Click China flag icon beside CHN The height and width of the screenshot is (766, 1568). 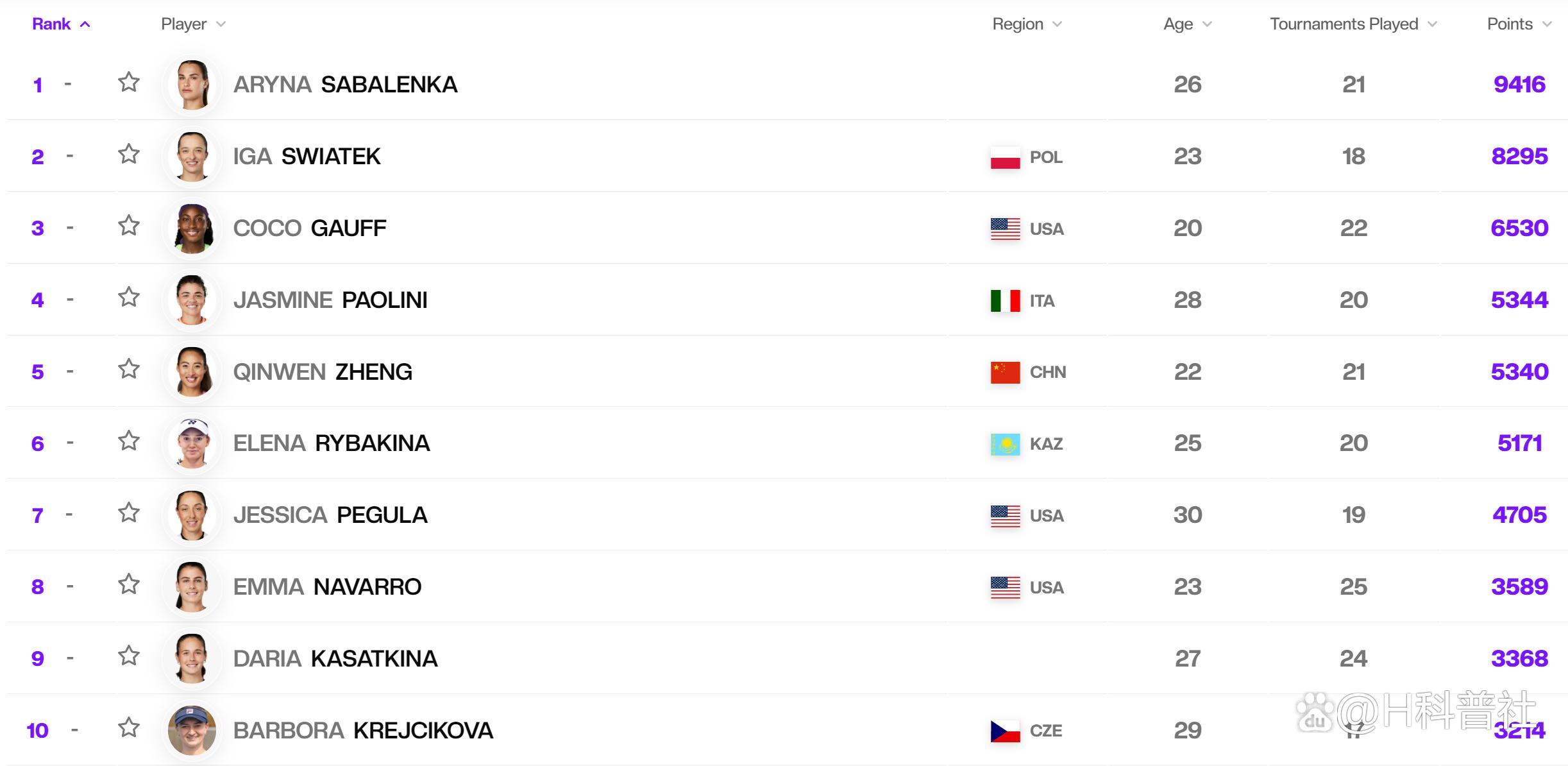point(1005,372)
